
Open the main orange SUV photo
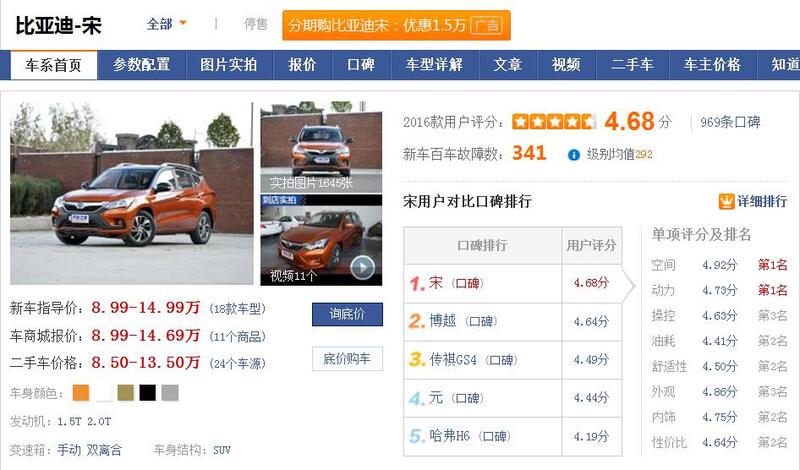132,193
